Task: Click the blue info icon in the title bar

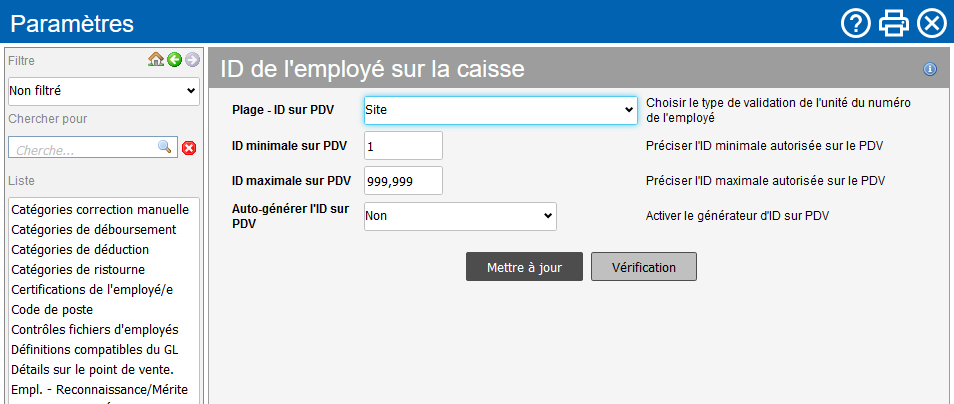Action: pyautogui.click(x=930, y=69)
